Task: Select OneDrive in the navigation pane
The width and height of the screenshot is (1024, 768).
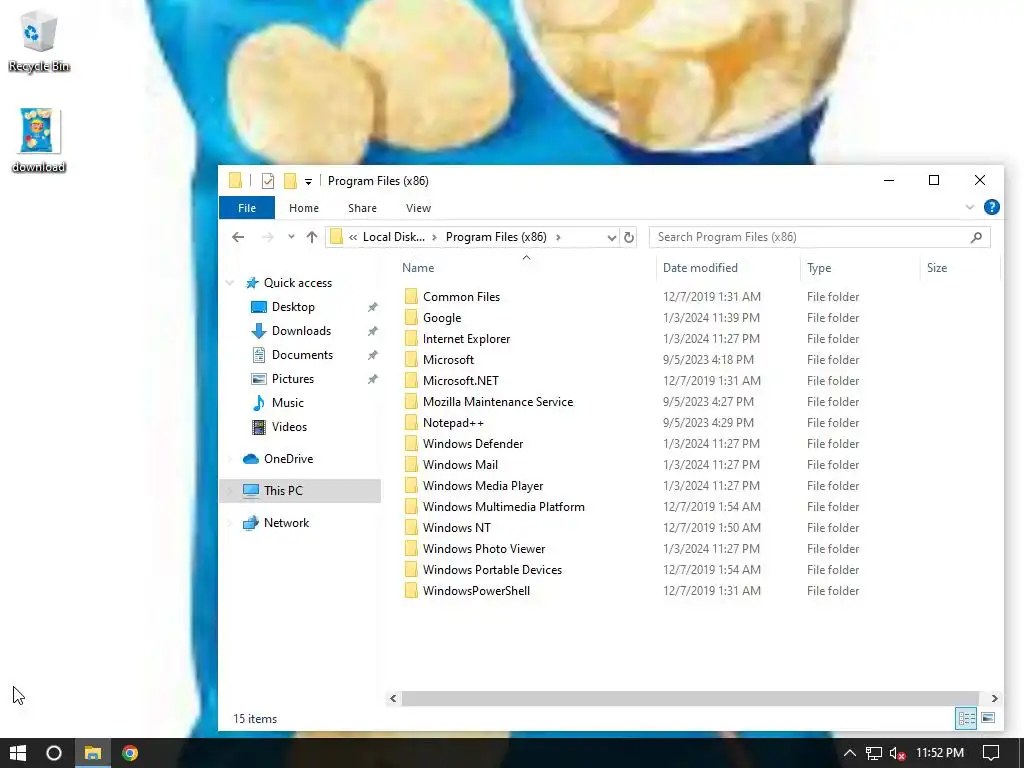Action: pyautogui.click(x=288, y=458)
